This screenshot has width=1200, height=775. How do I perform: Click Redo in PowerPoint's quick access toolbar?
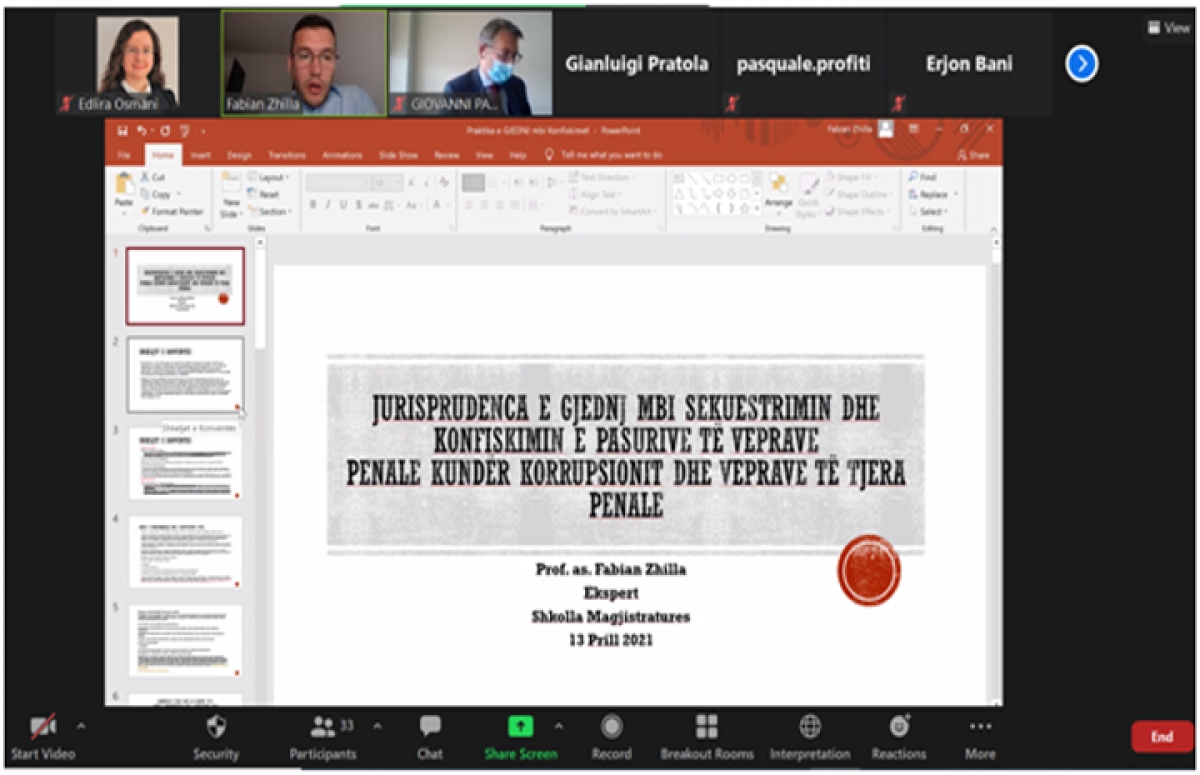click(166, 130)
